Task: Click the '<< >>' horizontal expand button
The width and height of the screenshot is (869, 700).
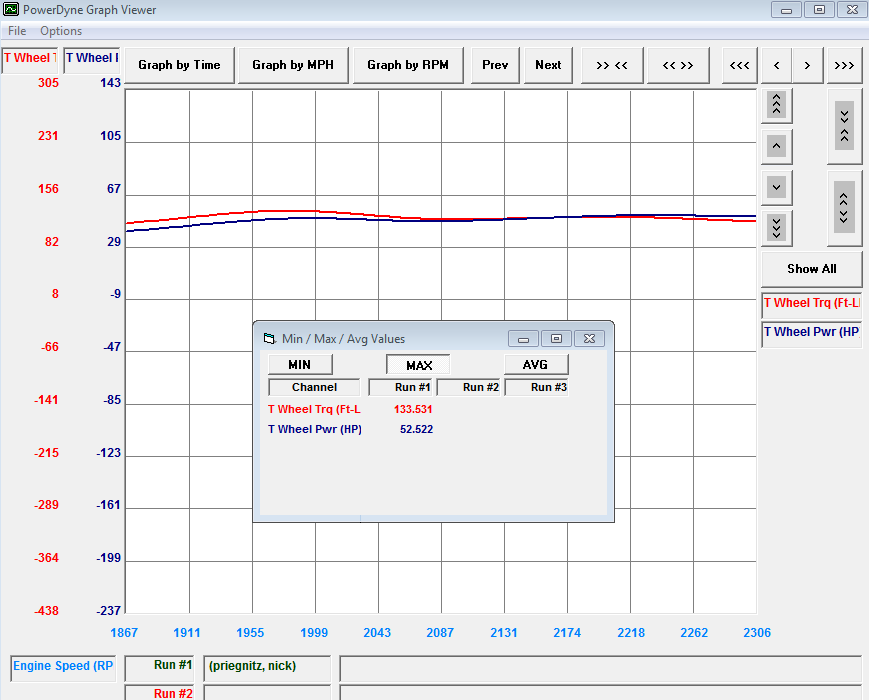Action: 677,65
